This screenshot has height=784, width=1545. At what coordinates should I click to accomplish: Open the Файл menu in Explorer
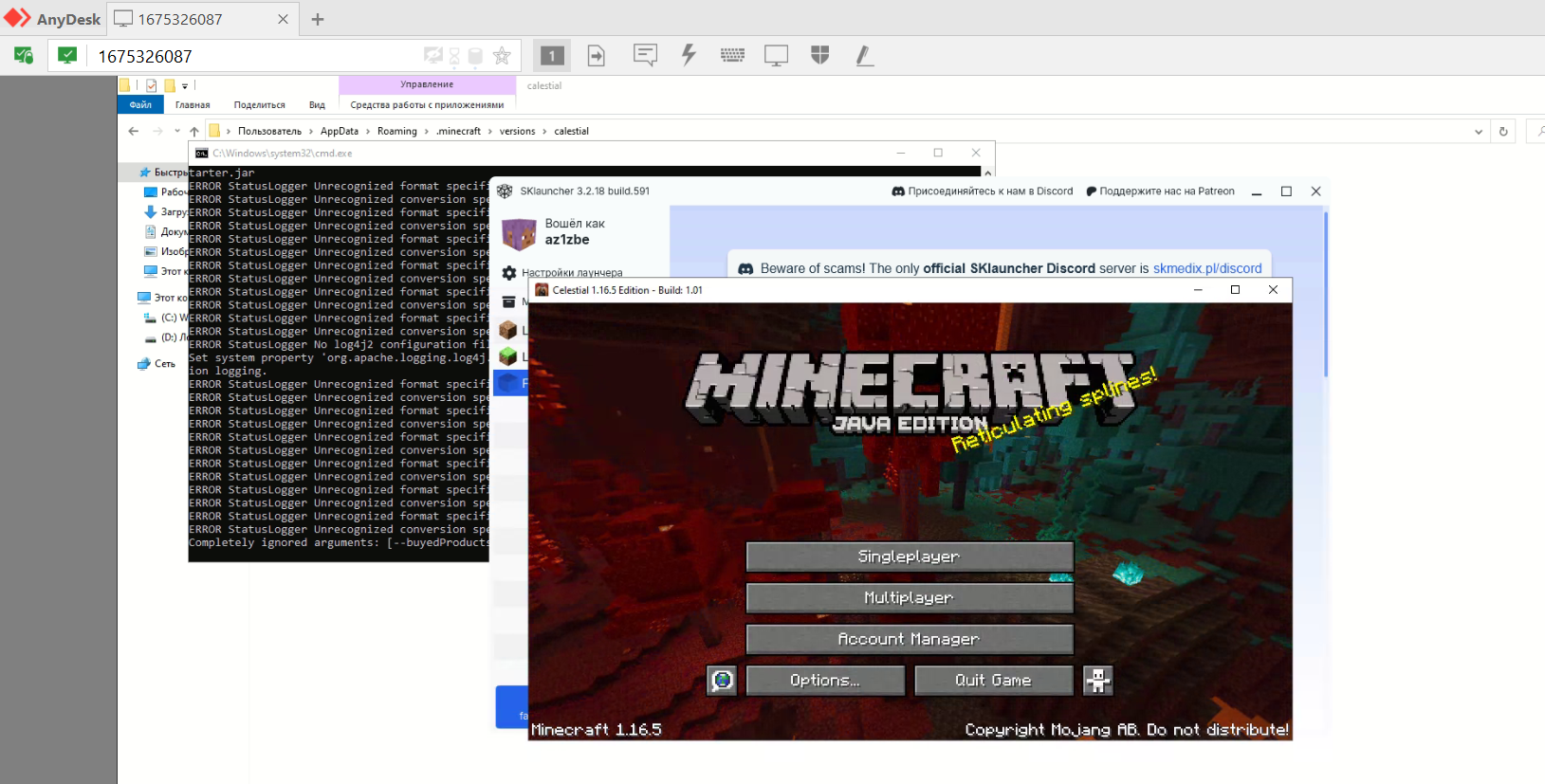click(x=140, y=105)
